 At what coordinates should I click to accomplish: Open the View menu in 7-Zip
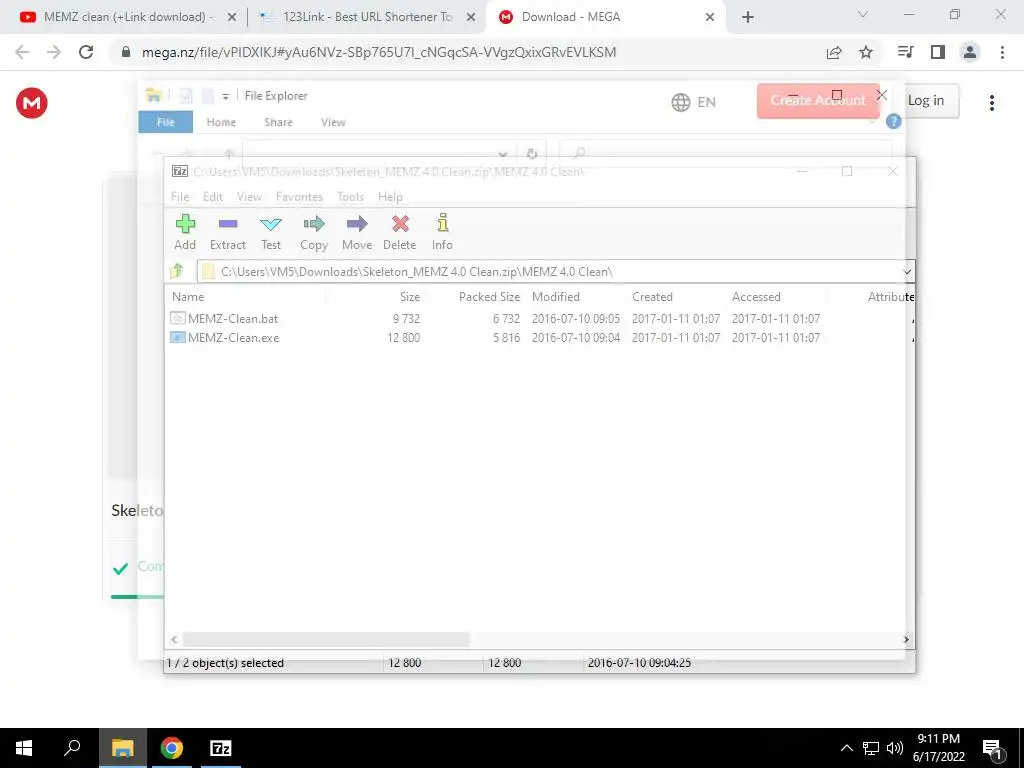coord(249,197)
